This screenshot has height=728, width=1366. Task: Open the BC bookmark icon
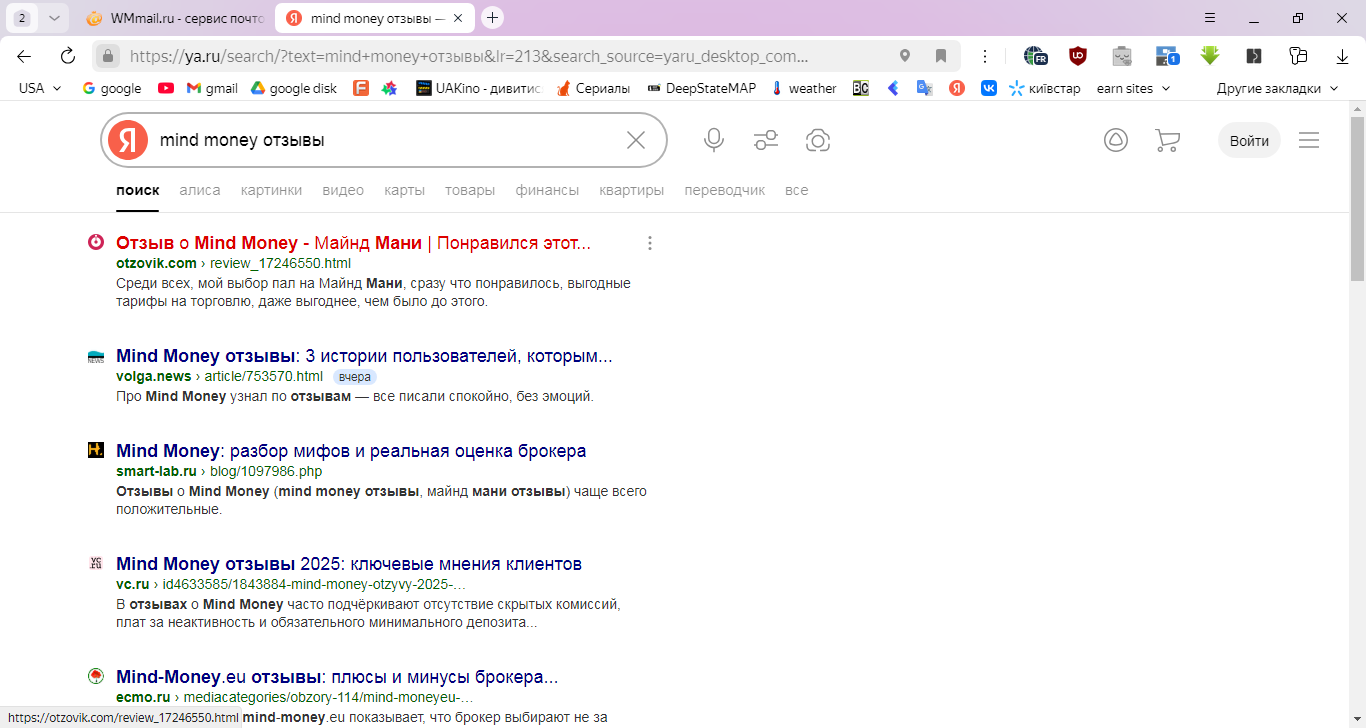(x=861, y=88)
